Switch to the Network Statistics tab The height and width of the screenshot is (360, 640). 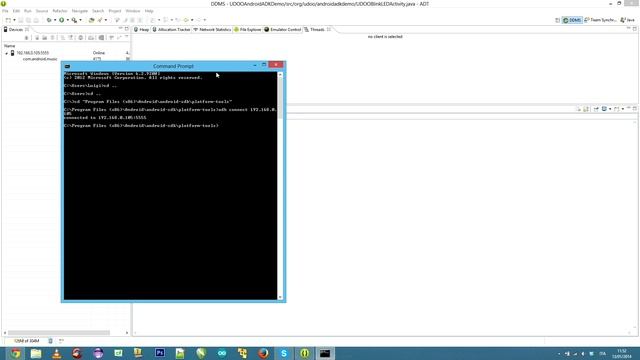pos(212,29)
